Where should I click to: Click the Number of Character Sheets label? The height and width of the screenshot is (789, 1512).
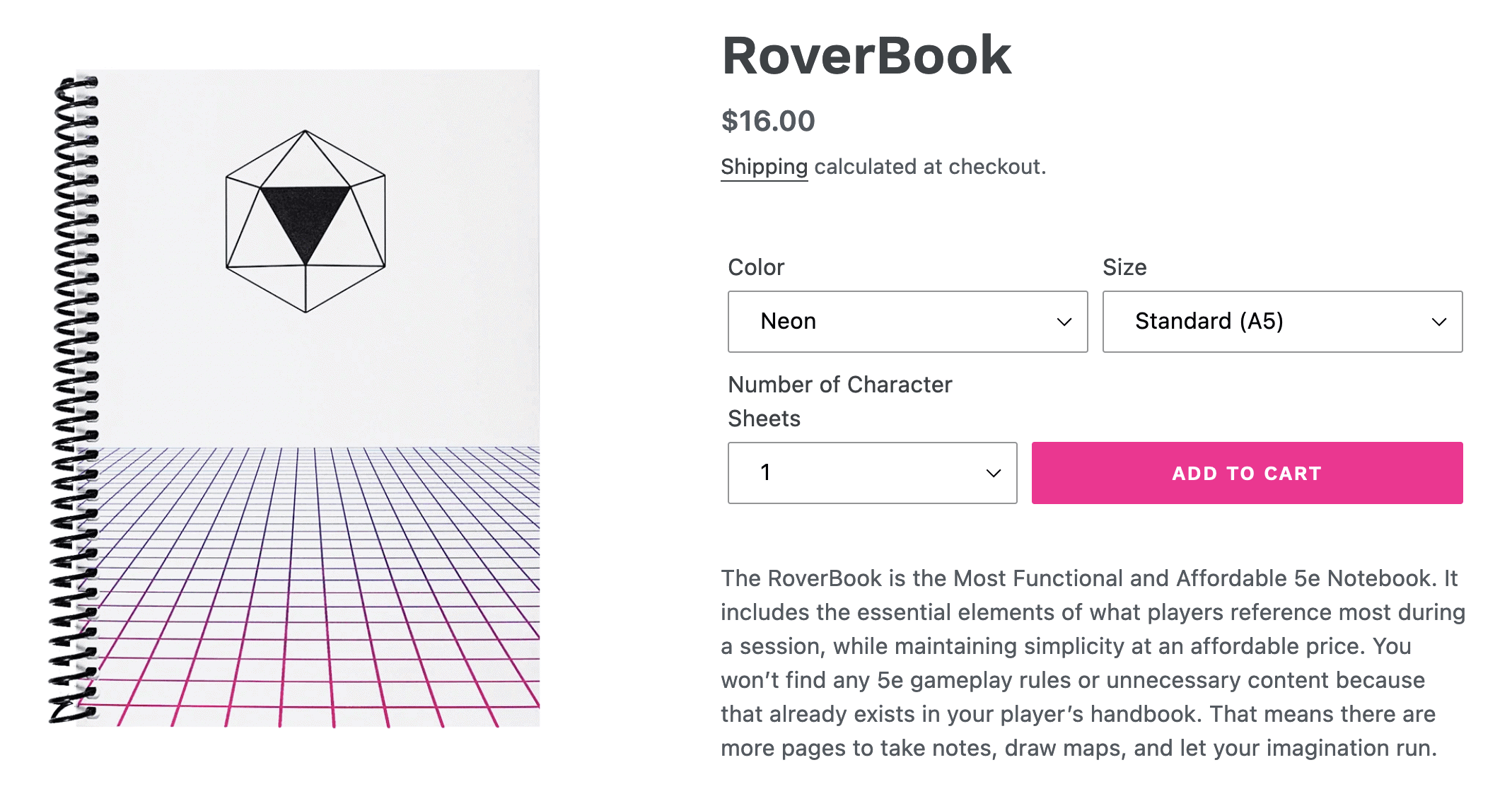click(x=839, y=401)
